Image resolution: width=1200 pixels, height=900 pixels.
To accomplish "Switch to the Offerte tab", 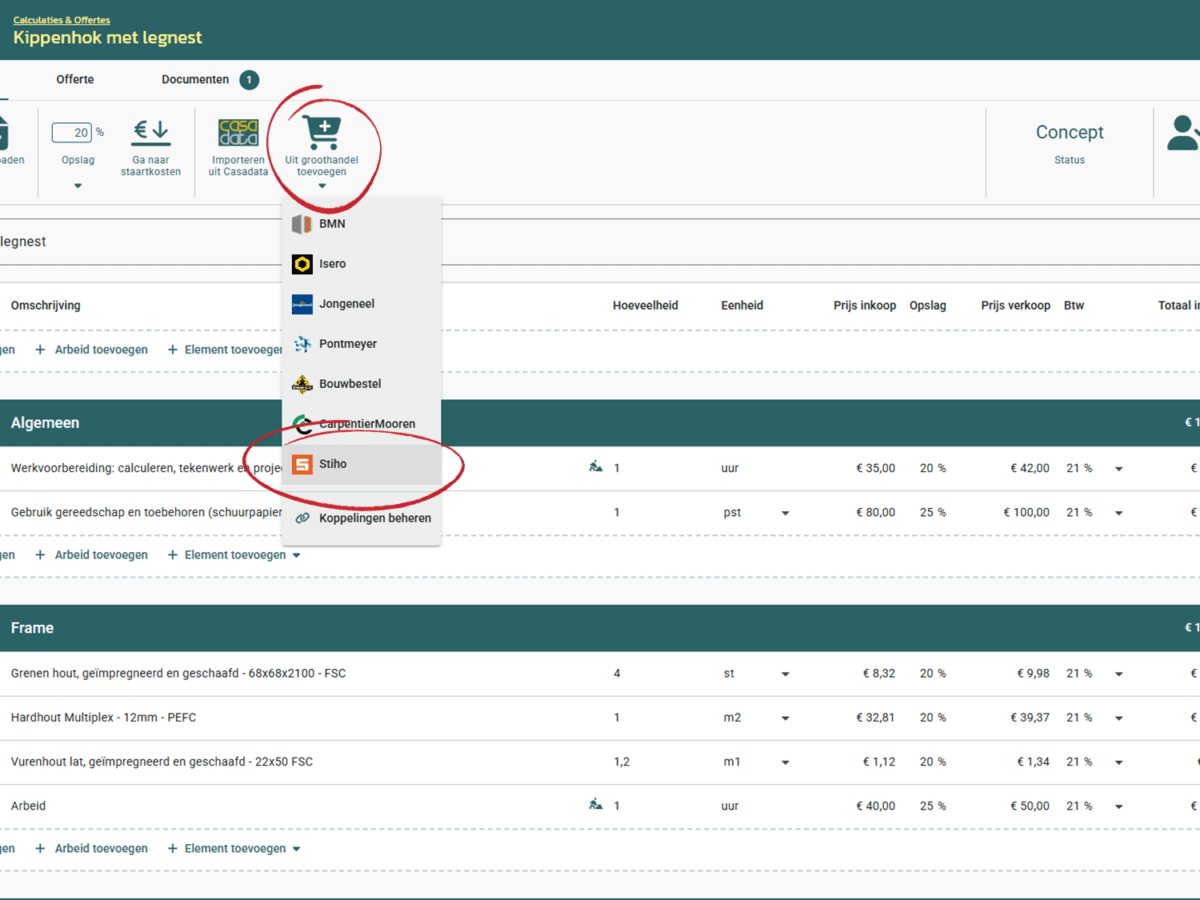I will click(75, 80).
